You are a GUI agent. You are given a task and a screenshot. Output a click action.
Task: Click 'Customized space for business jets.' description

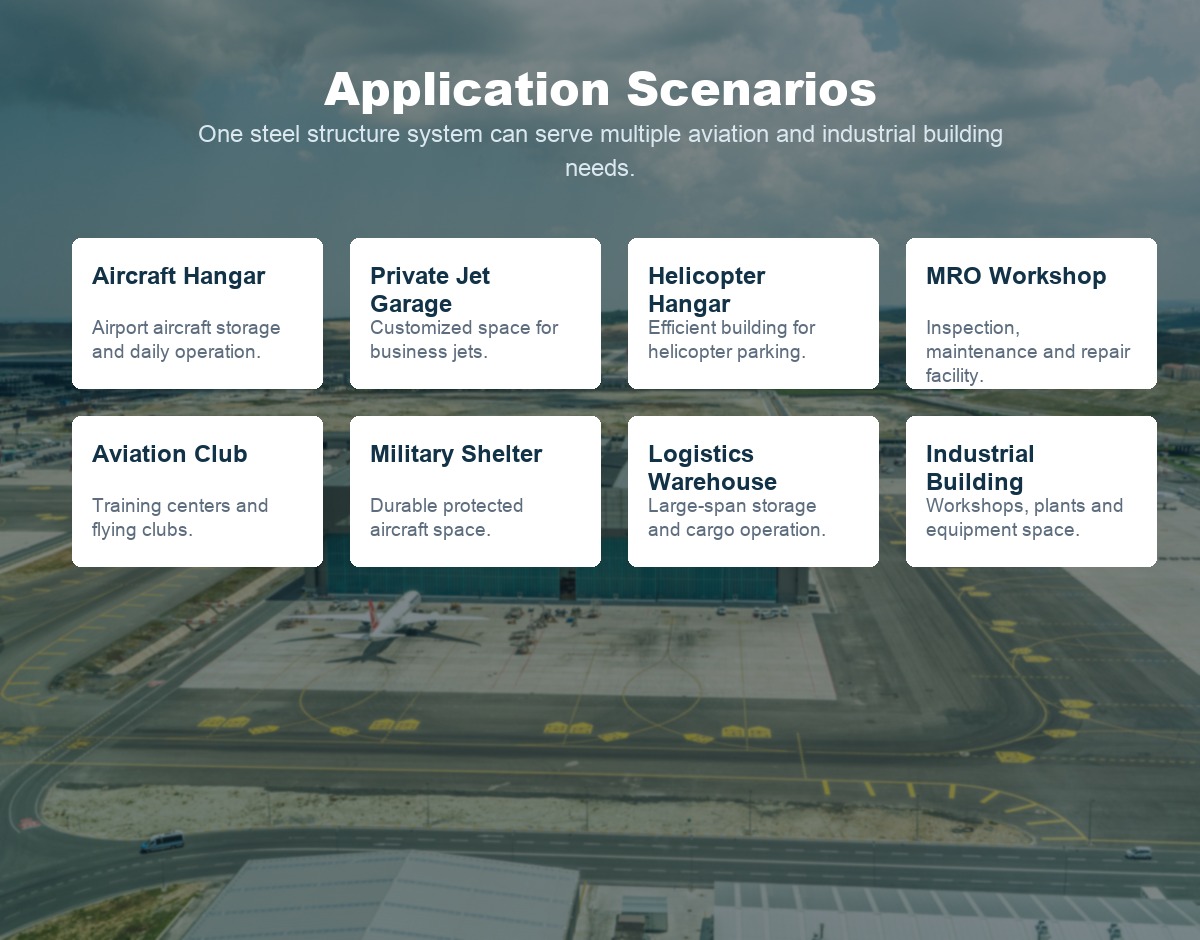[x=464, y=340]
